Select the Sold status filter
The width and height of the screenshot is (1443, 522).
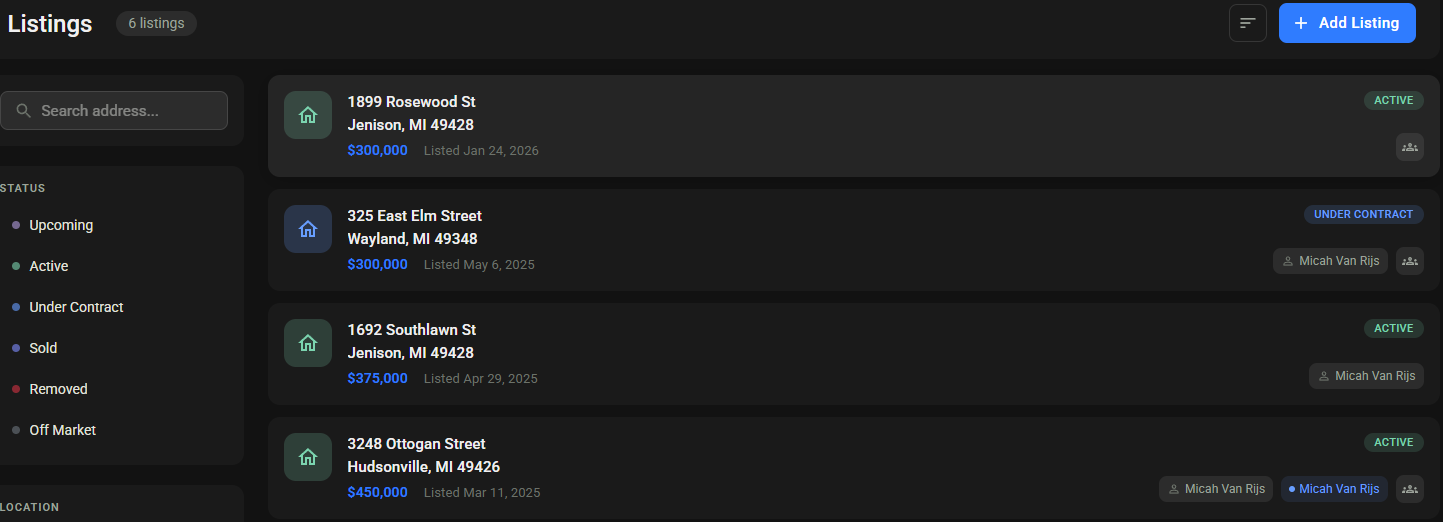click(x=43, y=348)
